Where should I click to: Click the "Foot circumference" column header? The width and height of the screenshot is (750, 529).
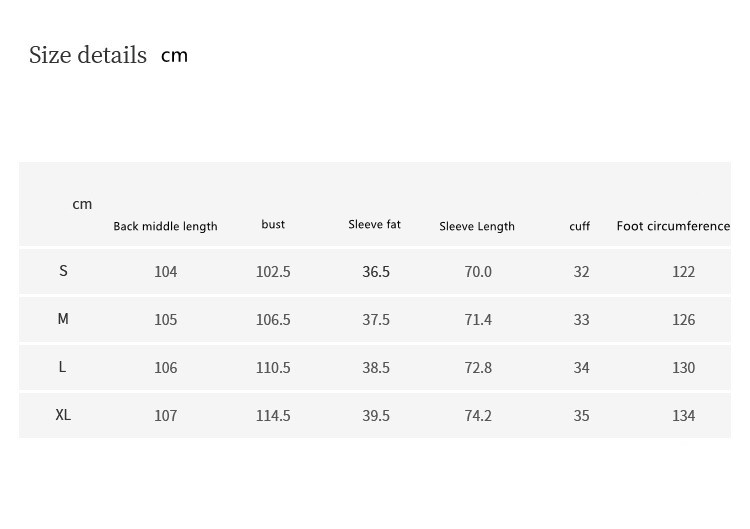(673, 226)
